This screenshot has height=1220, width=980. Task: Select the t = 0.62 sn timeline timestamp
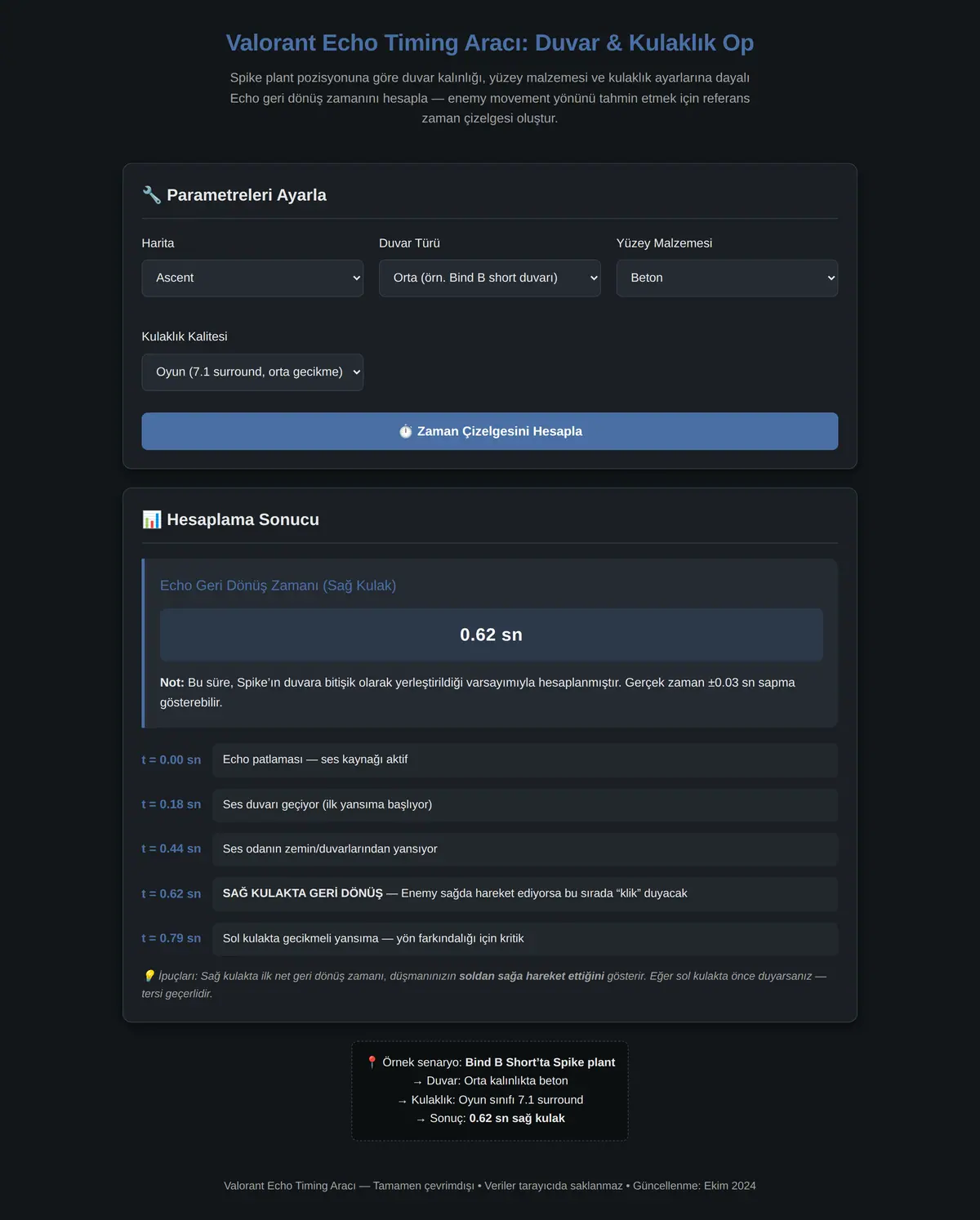[x=171, y=893]
